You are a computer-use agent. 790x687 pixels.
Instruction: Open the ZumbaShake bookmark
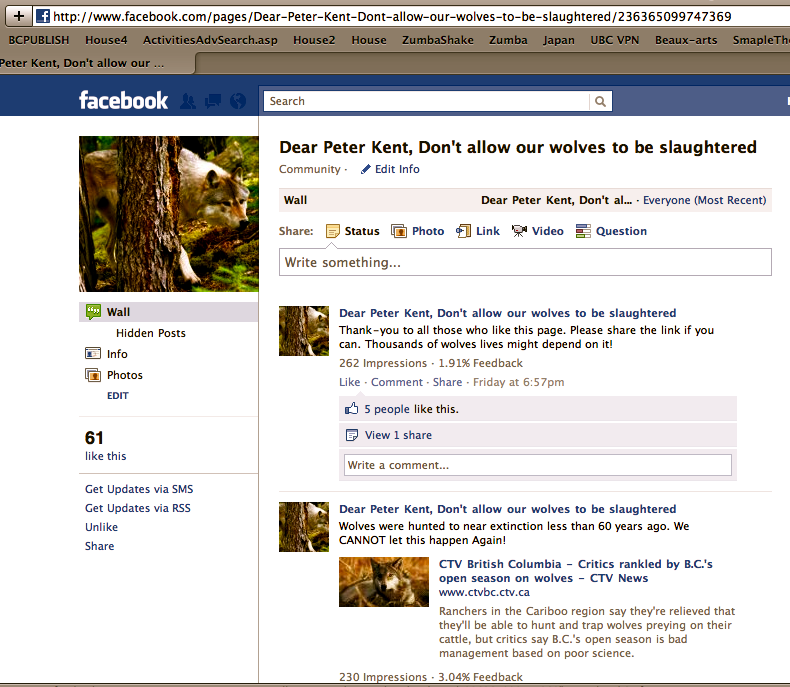pos(437,40)
